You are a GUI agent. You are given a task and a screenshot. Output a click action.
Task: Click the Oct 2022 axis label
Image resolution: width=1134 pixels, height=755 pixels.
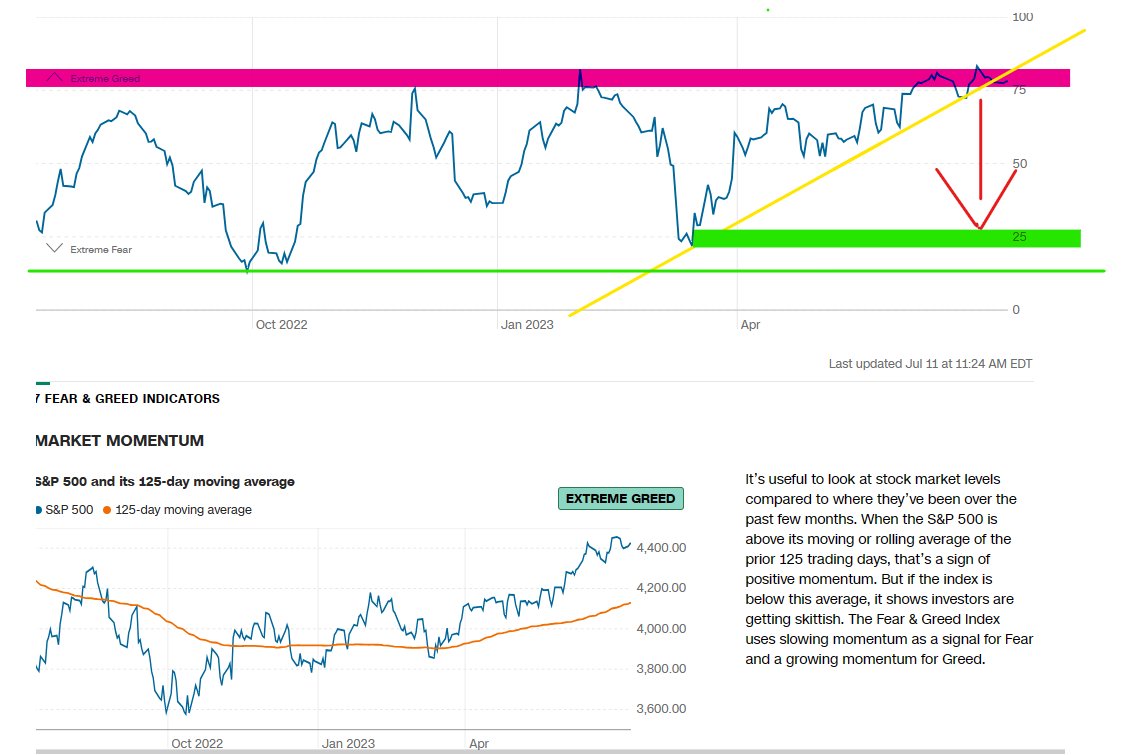[x=281, y=324]
